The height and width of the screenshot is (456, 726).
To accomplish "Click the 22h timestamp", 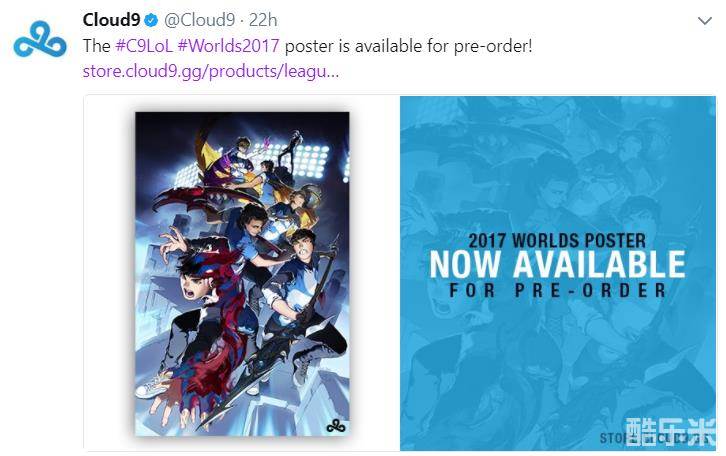I will coord(263,20).
